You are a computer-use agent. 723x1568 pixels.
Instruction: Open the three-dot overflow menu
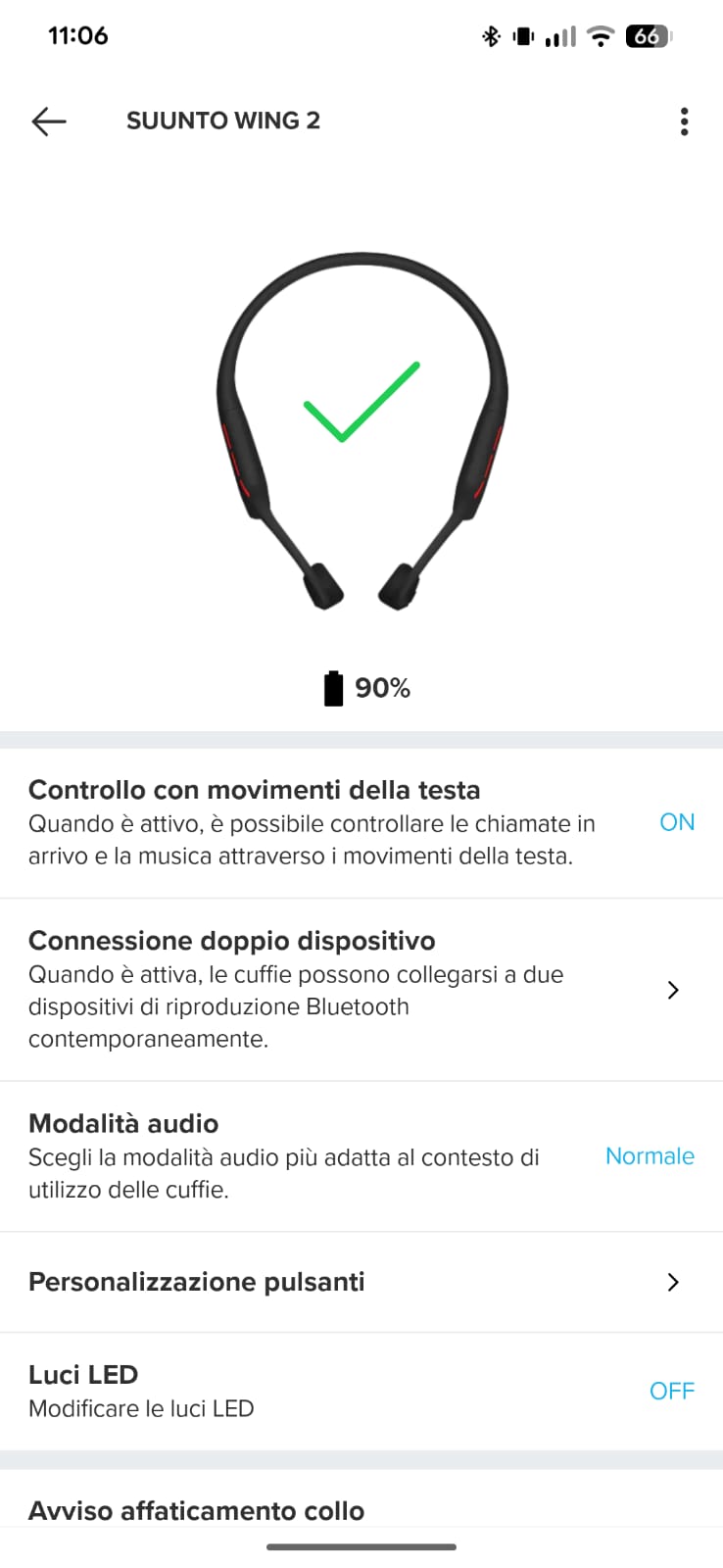[x=684, y=121]
